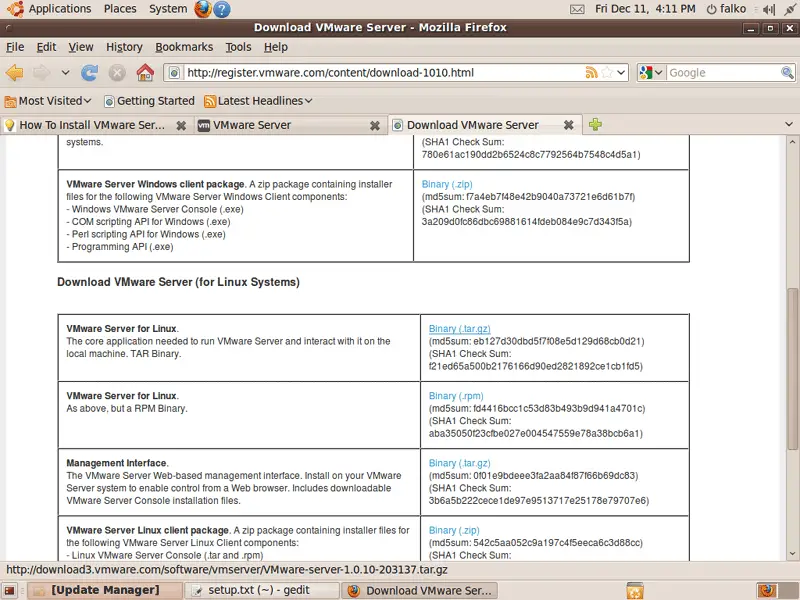
Task: Click the Firefox Back arrow button
Action: (x=14, y=73)
